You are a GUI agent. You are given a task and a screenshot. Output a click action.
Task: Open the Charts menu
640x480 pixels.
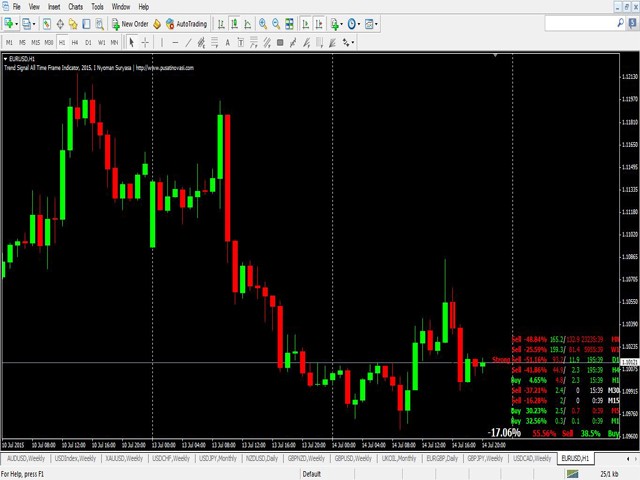75,6
